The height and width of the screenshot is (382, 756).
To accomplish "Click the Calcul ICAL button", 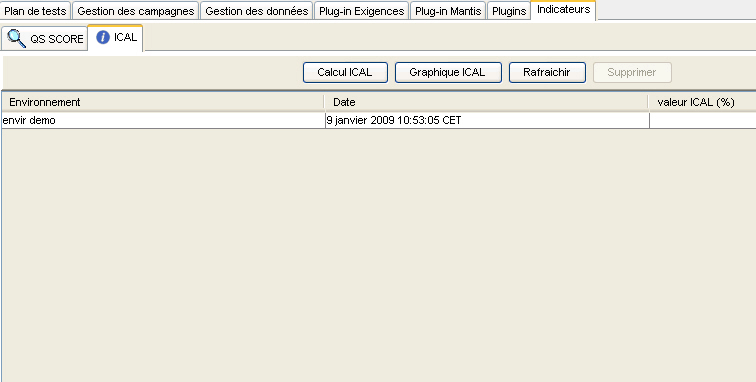I will point(345,72).
